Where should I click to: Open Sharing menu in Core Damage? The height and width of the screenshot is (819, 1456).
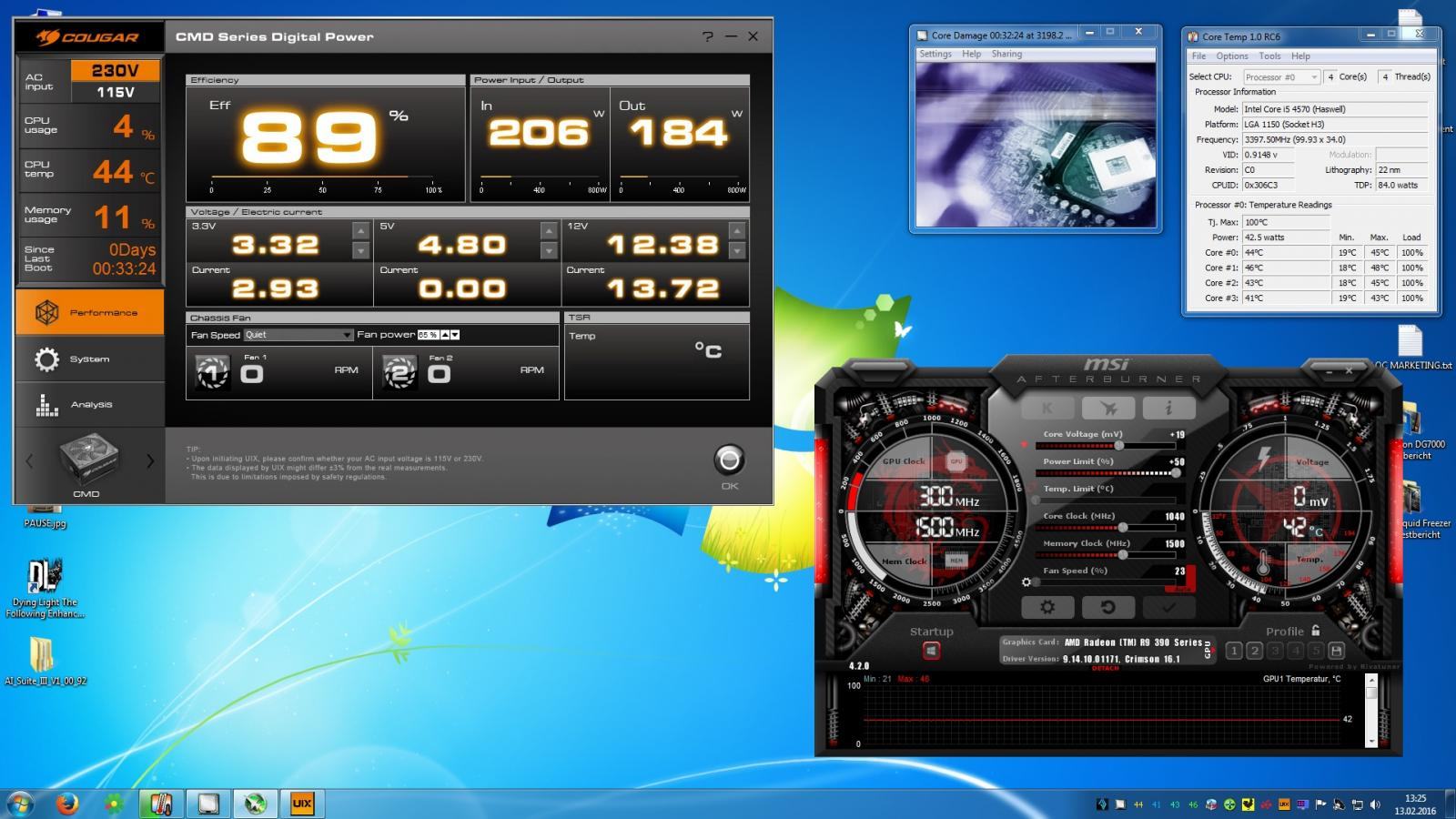pos(1006,54)
